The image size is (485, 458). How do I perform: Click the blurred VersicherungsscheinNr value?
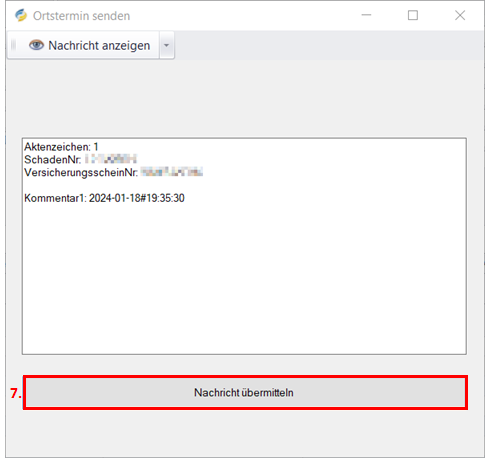171,172
